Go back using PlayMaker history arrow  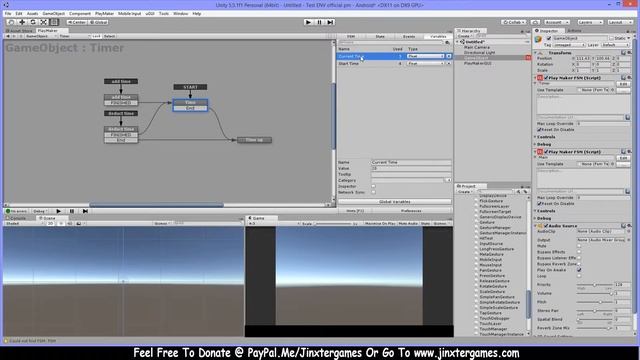[x=7, y=36]
